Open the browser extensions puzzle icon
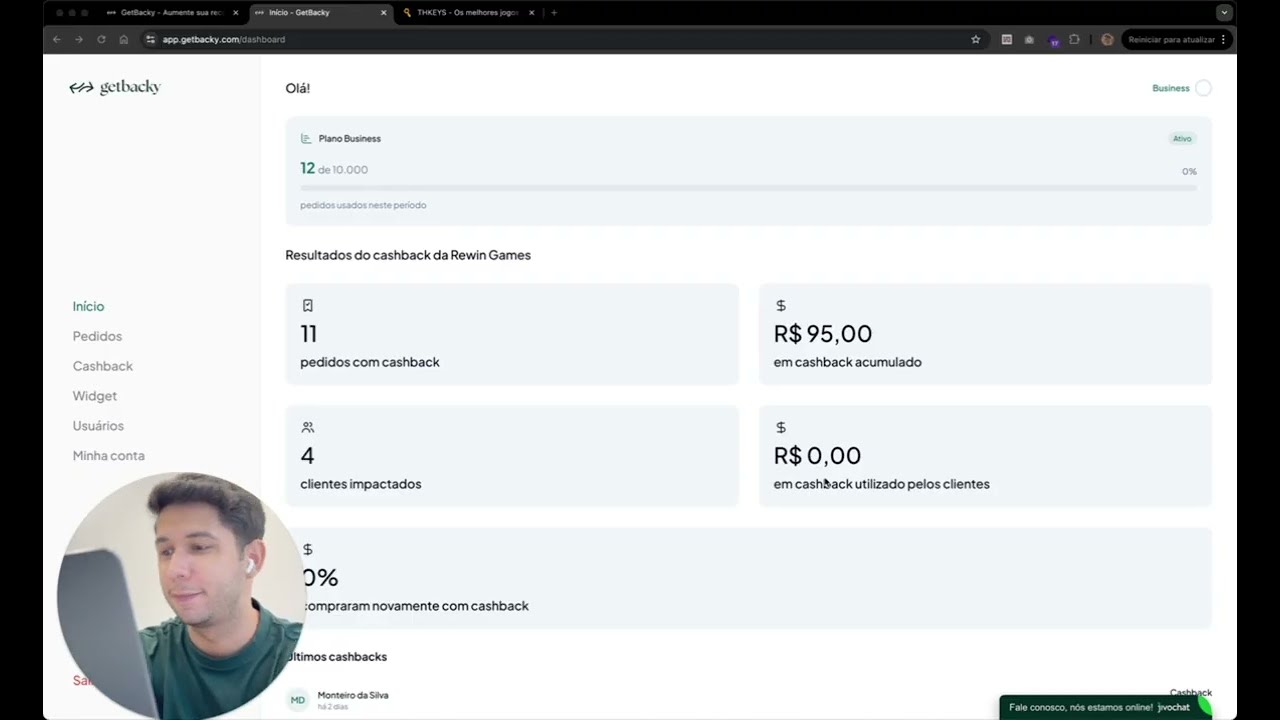 [x=1074, y=39]
